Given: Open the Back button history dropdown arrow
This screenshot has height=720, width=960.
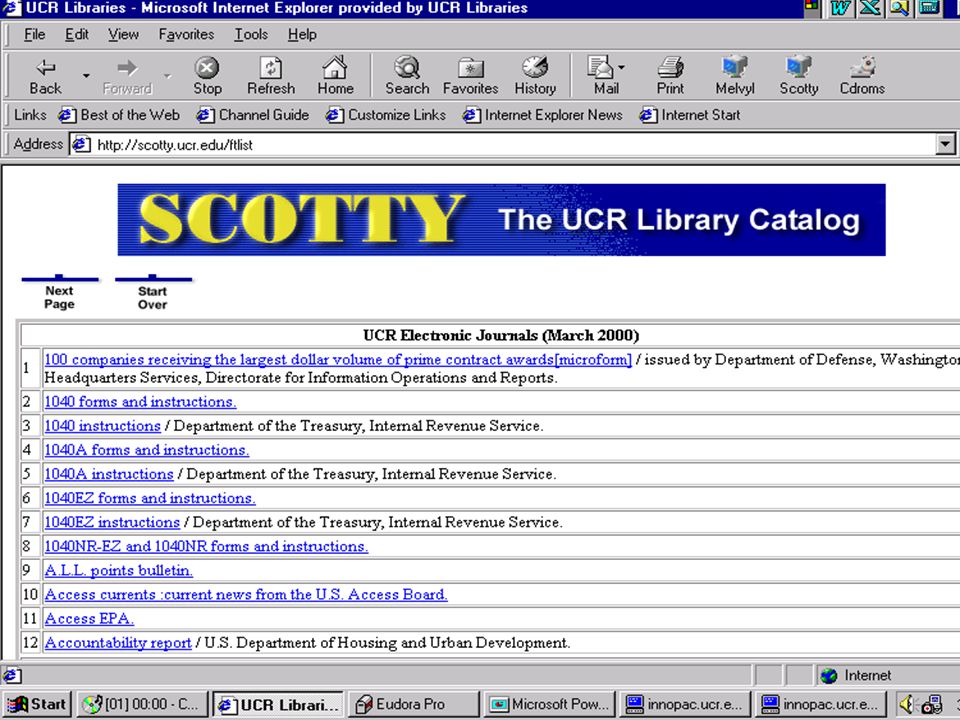Looking at the screenshot, I should (86, 76).
